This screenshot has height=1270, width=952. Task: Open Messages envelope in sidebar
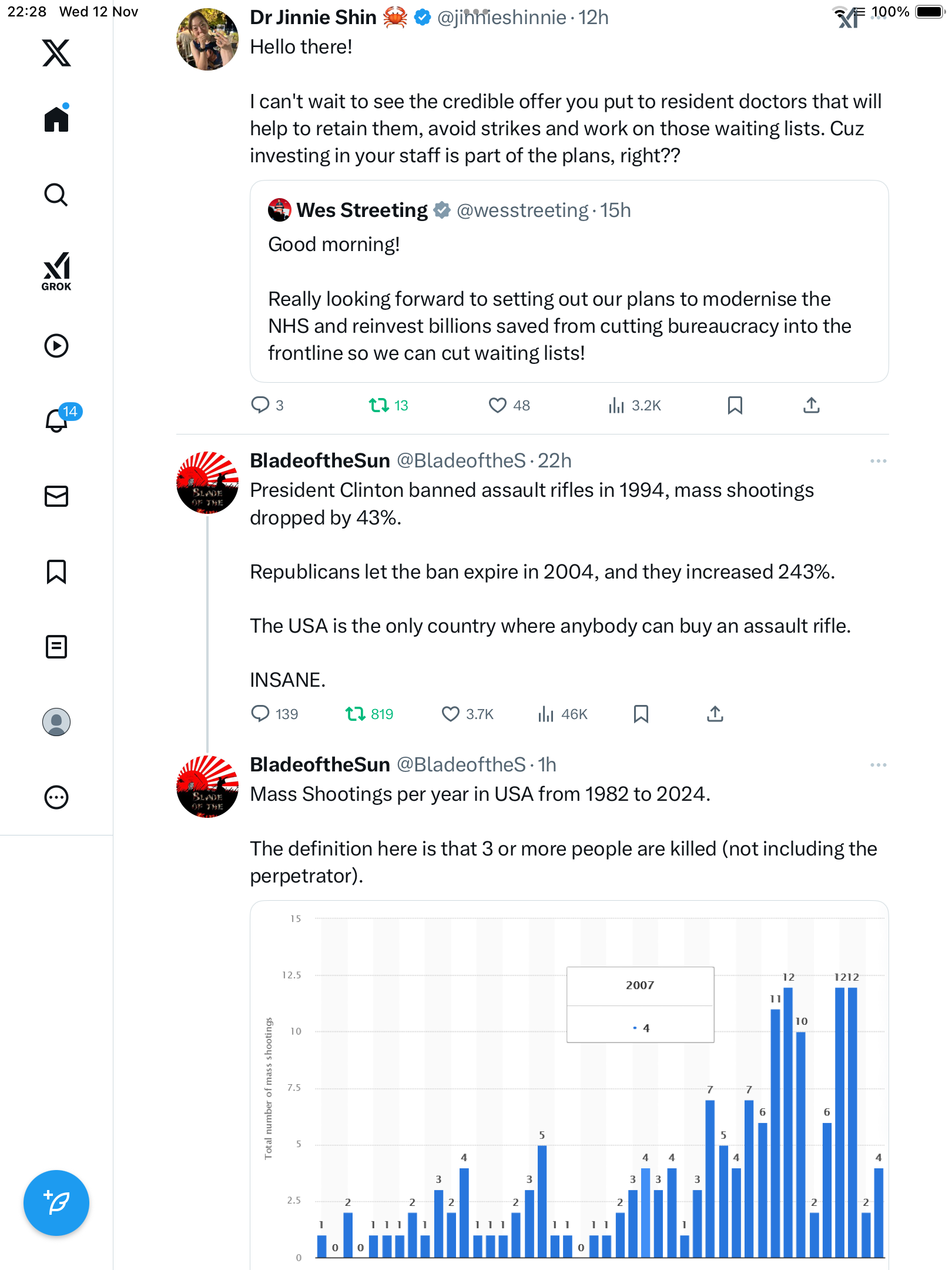point(56,496)
